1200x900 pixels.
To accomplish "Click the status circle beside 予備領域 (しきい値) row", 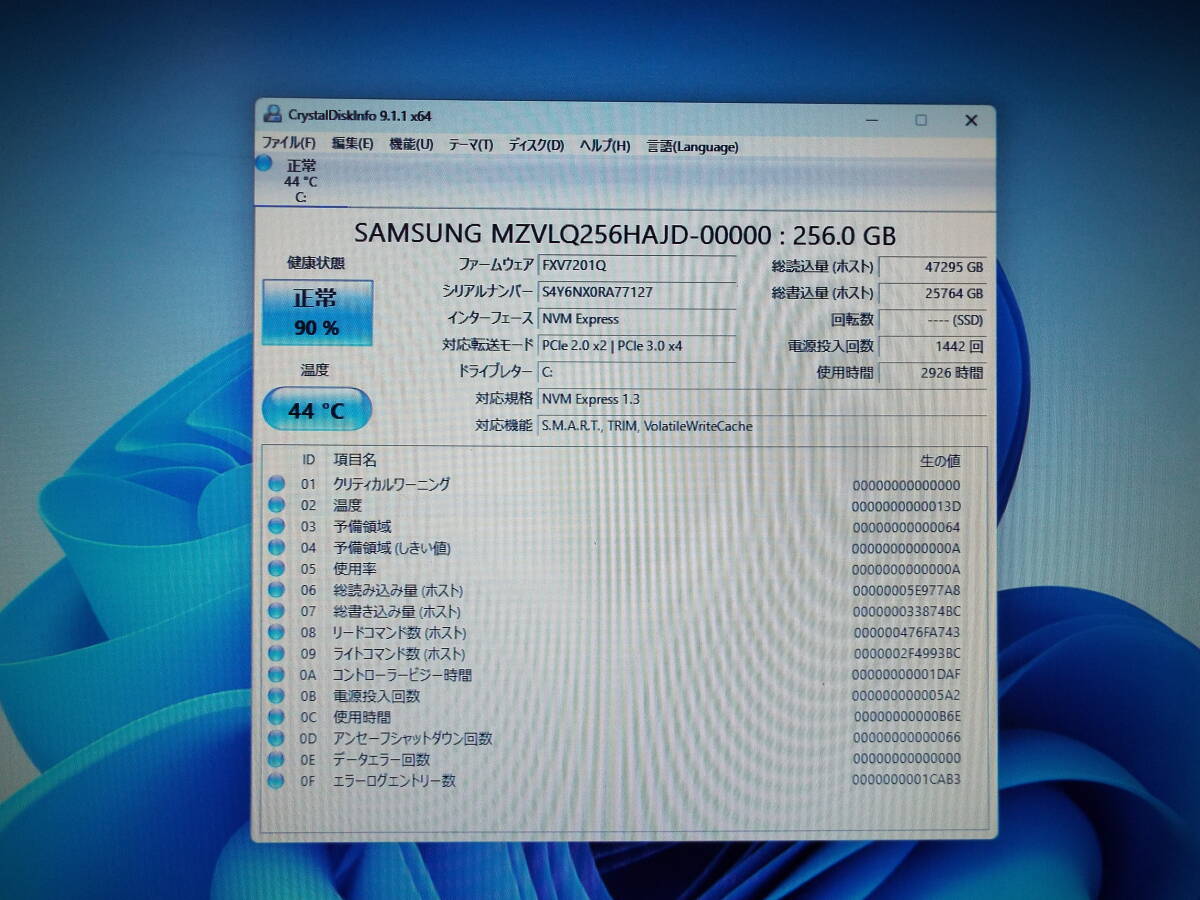I will 276,548.
